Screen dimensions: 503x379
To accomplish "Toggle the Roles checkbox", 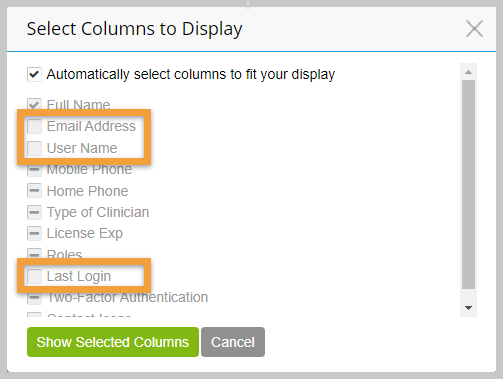I will click(x=34, y=254).
